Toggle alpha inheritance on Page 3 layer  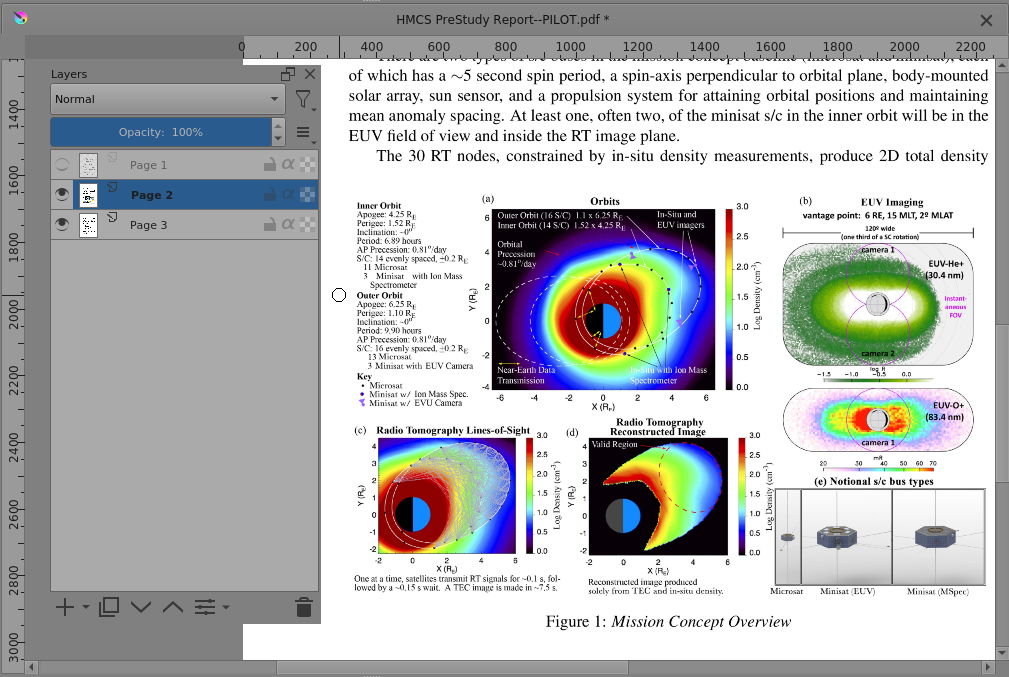pos(288,225)
